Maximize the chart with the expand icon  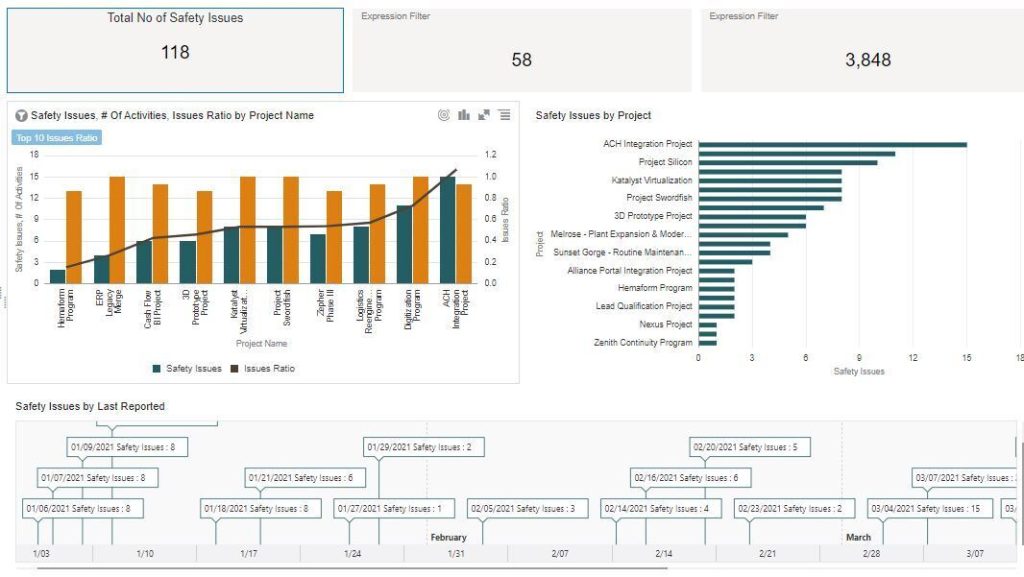(x=484, y=115)
